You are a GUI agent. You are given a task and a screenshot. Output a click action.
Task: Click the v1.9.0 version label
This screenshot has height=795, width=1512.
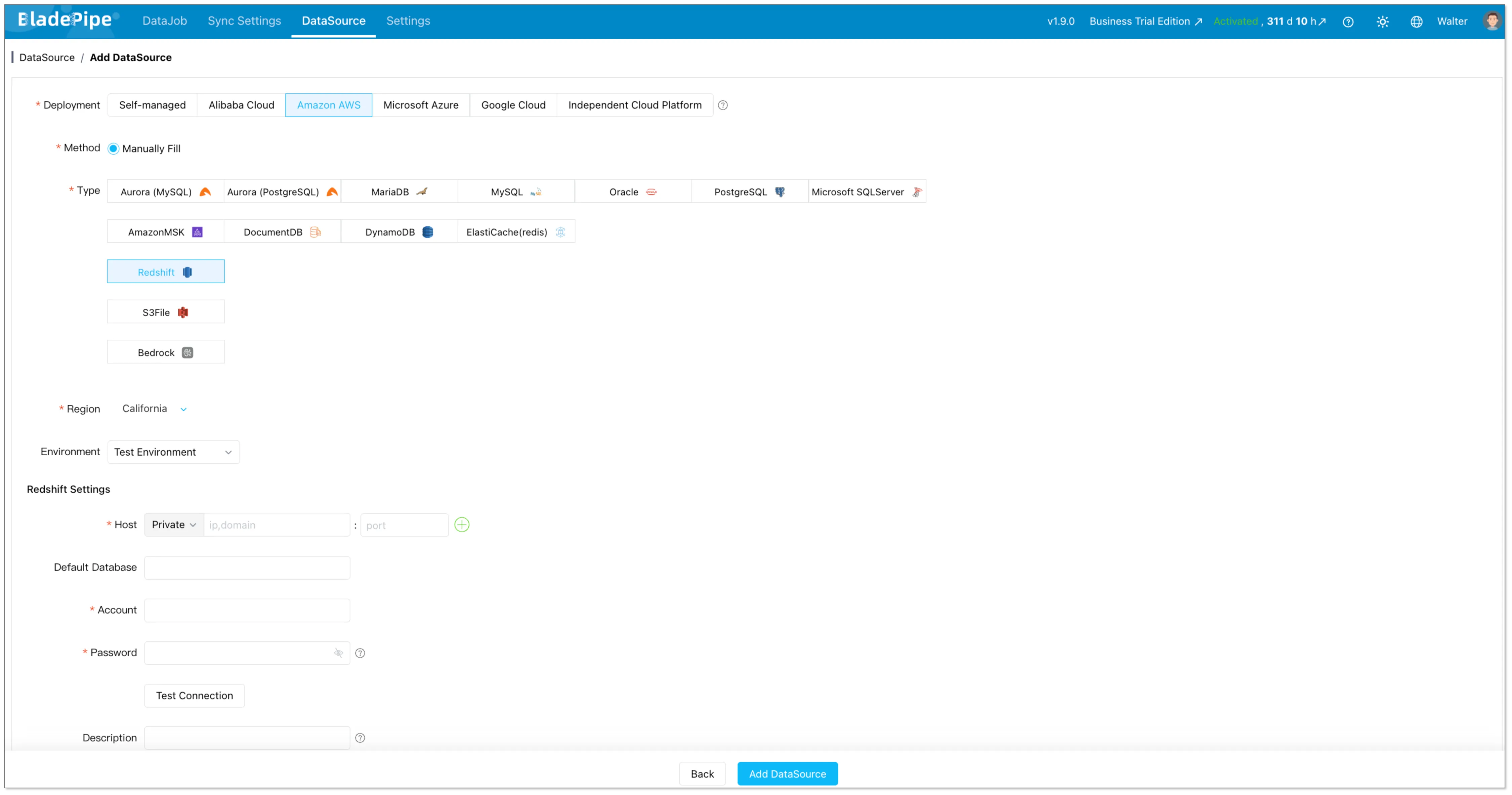[1061, 22]
